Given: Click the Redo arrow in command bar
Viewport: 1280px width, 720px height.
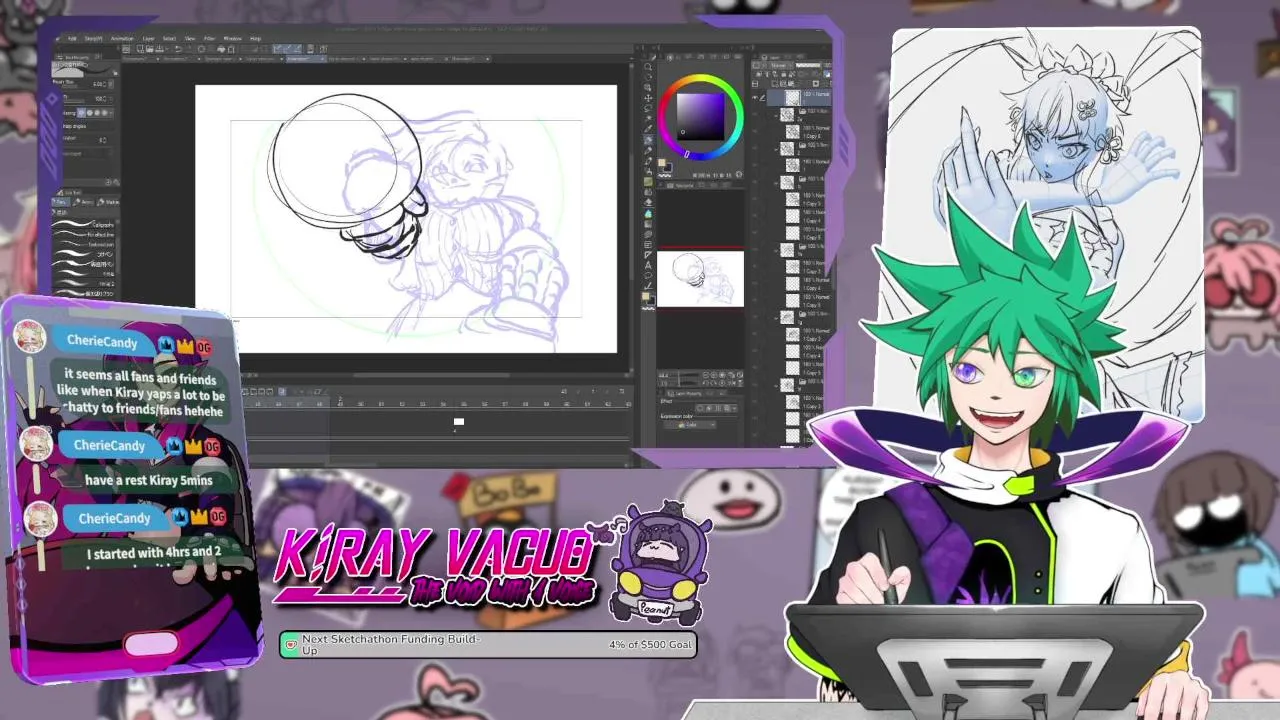Looking at the screenshot, I should pyautogui.click(x=189, y=48).
